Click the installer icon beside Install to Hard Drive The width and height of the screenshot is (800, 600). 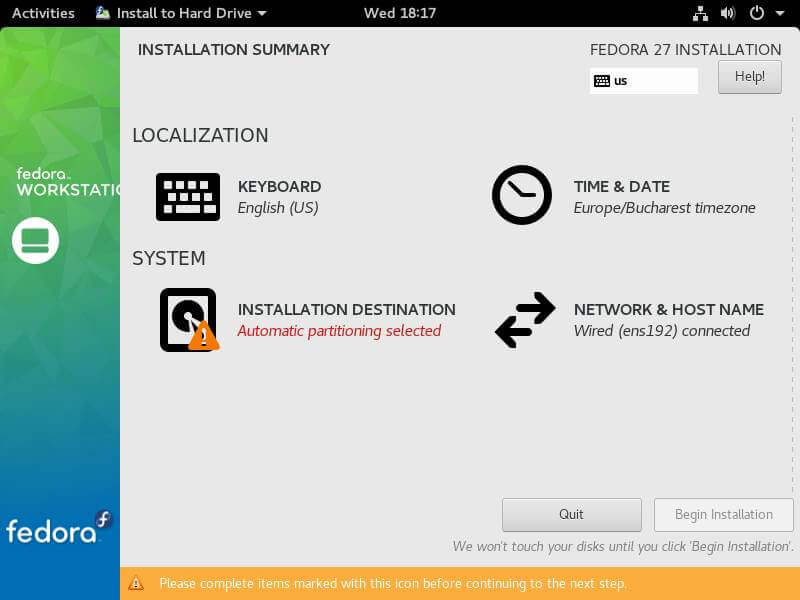coord(103,13)
